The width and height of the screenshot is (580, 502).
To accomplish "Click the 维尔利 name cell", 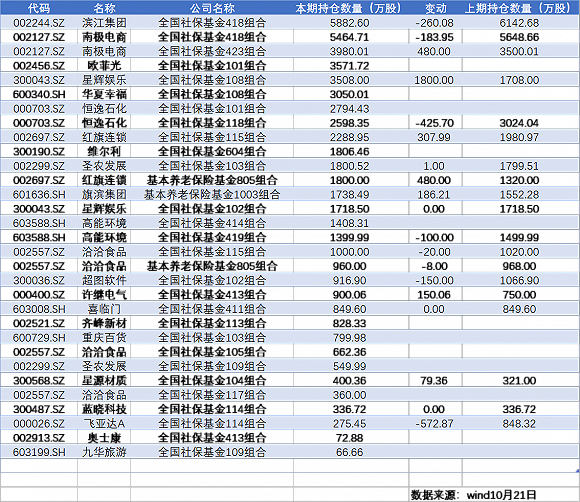I will click(x=104, y=152).
